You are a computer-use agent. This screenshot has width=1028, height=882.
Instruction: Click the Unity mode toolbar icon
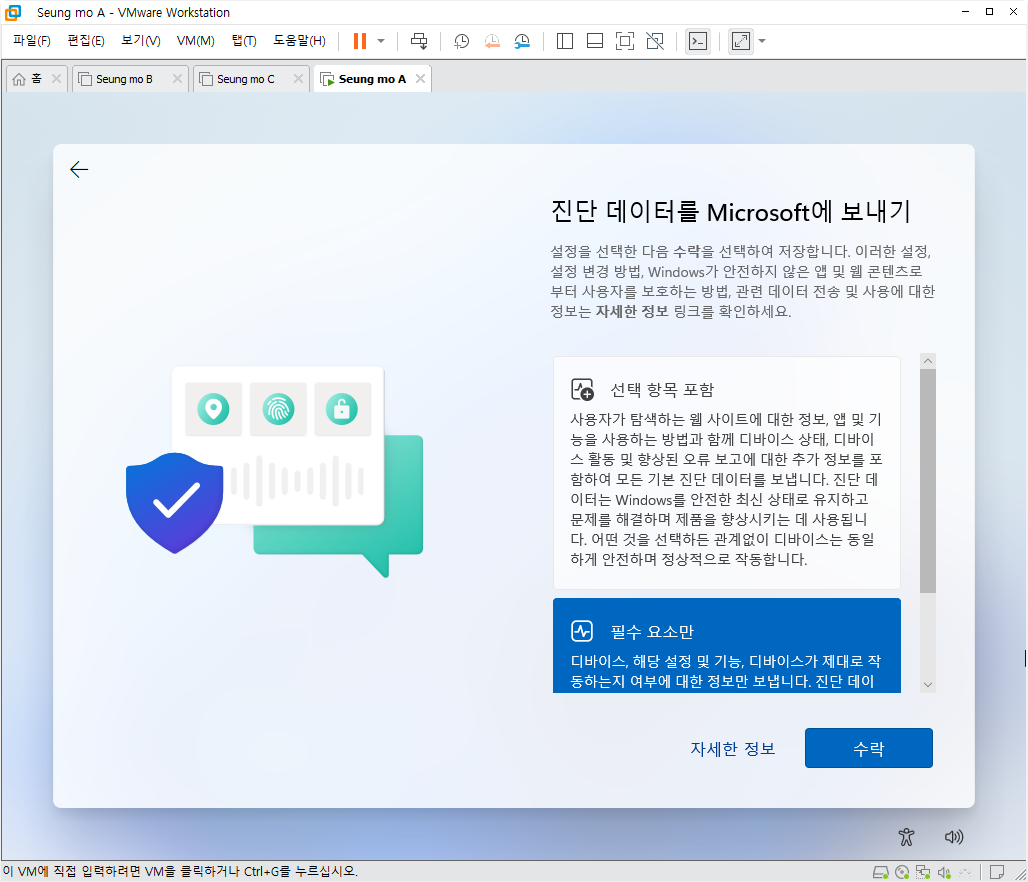point(655,41)
